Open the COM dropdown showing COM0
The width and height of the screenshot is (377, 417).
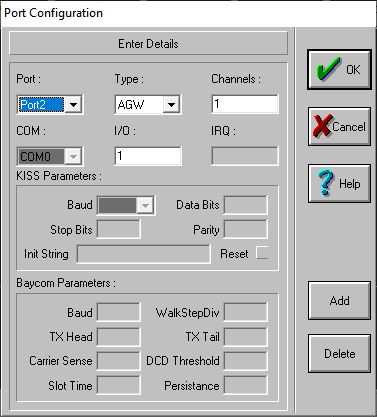73,156
